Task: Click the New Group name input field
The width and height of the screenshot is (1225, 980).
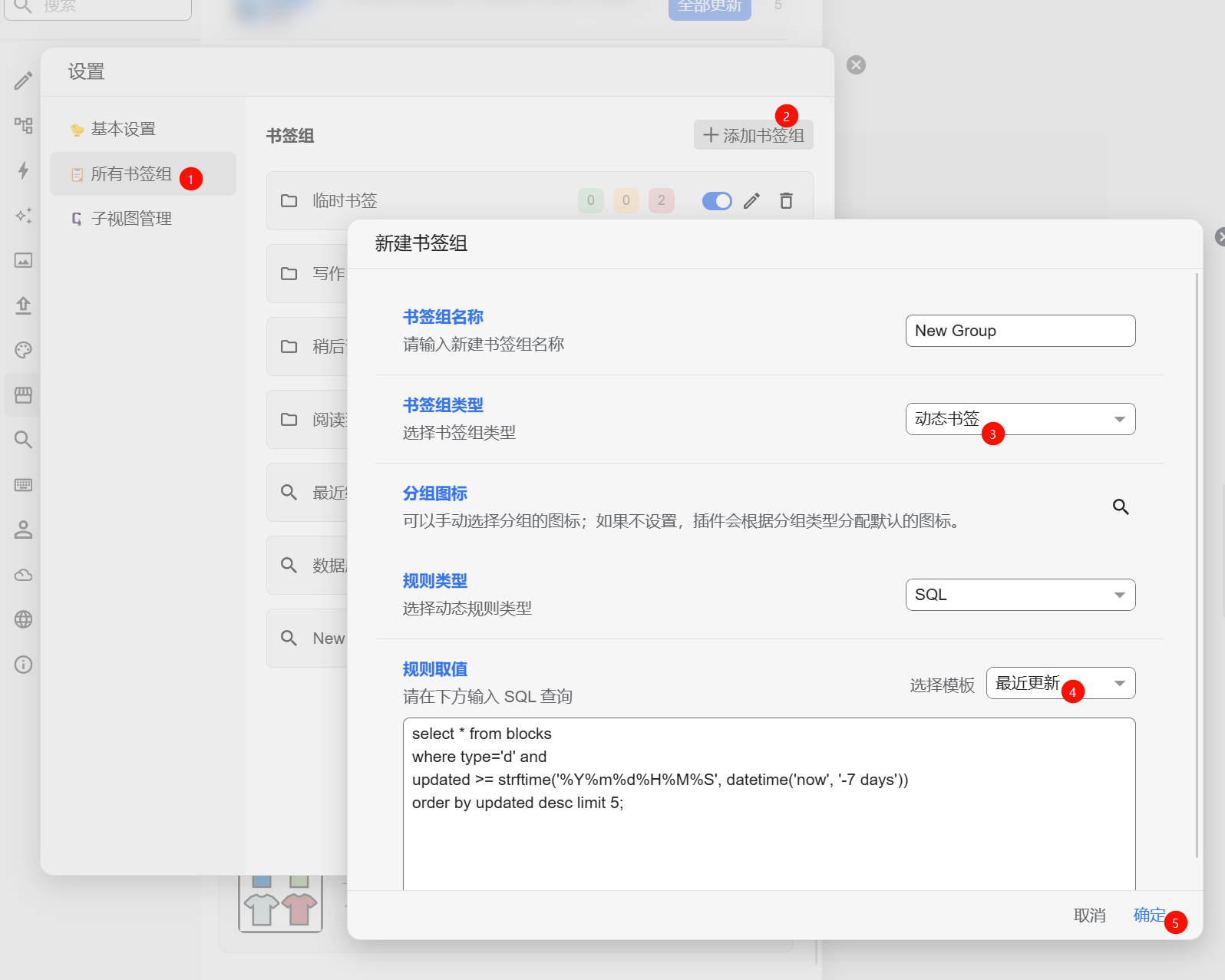Action: (1019, 331)
